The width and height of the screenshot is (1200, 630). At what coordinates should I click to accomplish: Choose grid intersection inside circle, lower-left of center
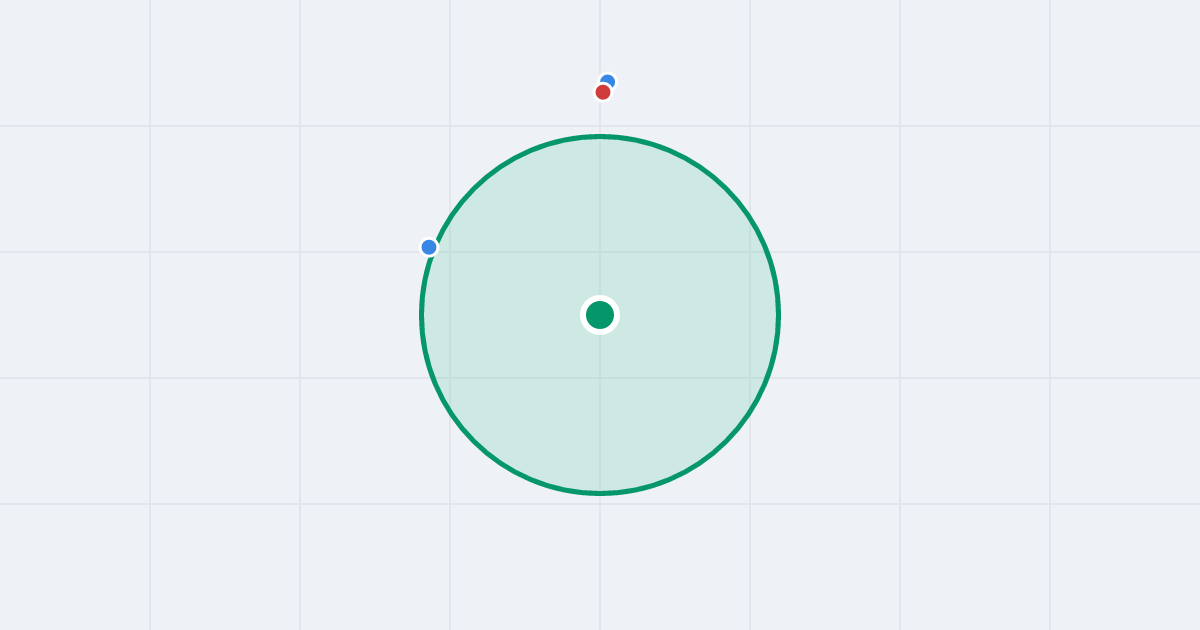tap(450, 378)
